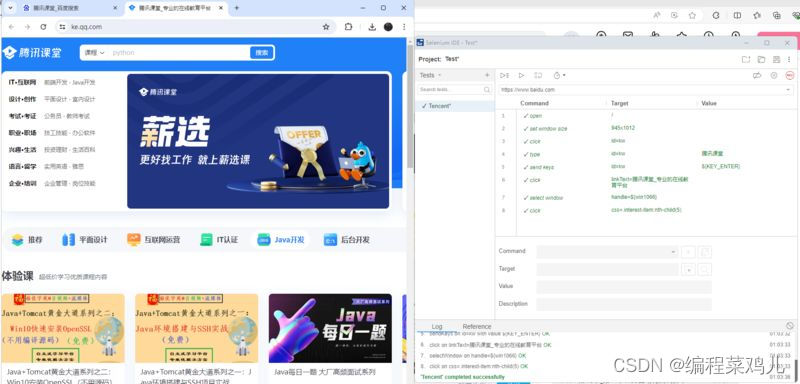800x384 pixels.
Task: Click the step-over debug icon
Action: pos(538,75)
